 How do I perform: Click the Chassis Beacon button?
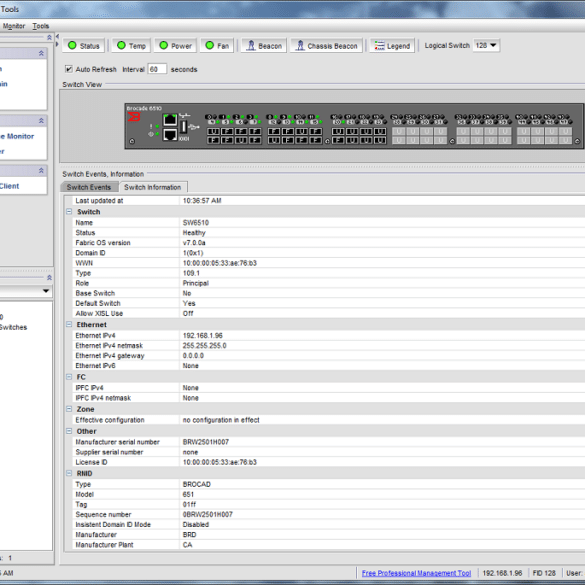(x=326, y=46)
